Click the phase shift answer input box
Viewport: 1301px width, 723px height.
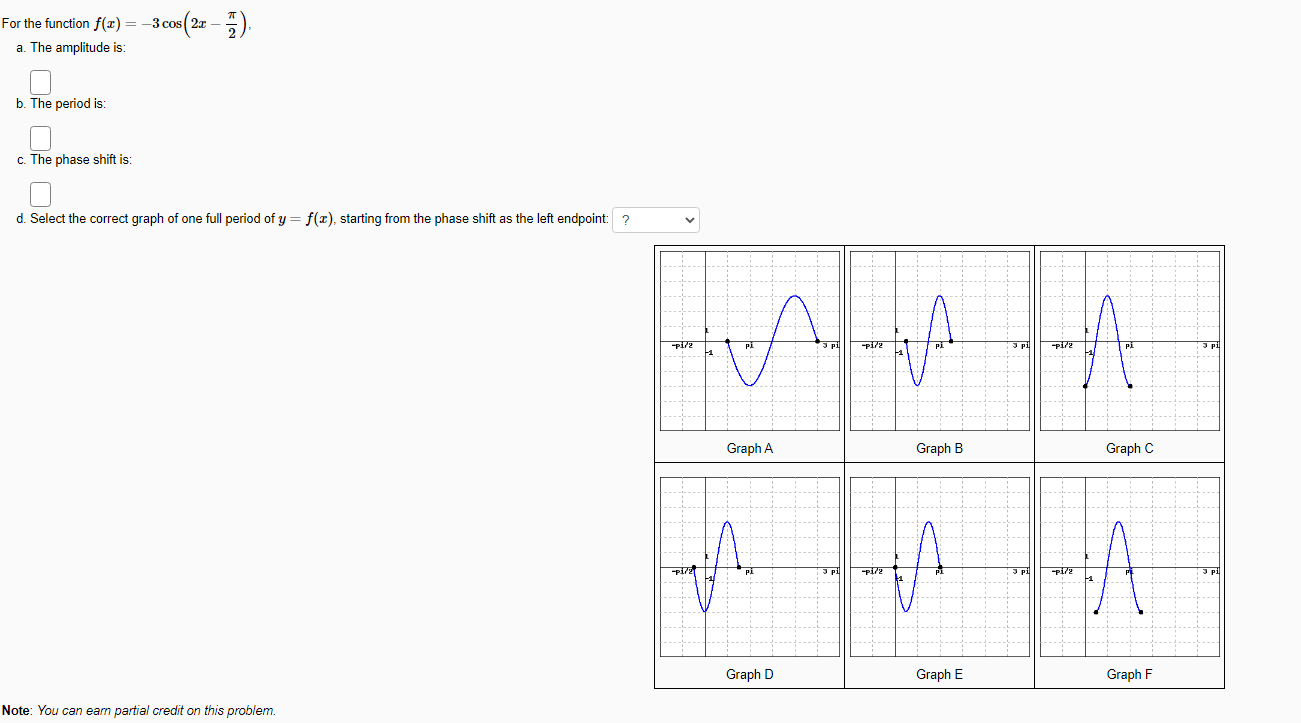40,193
